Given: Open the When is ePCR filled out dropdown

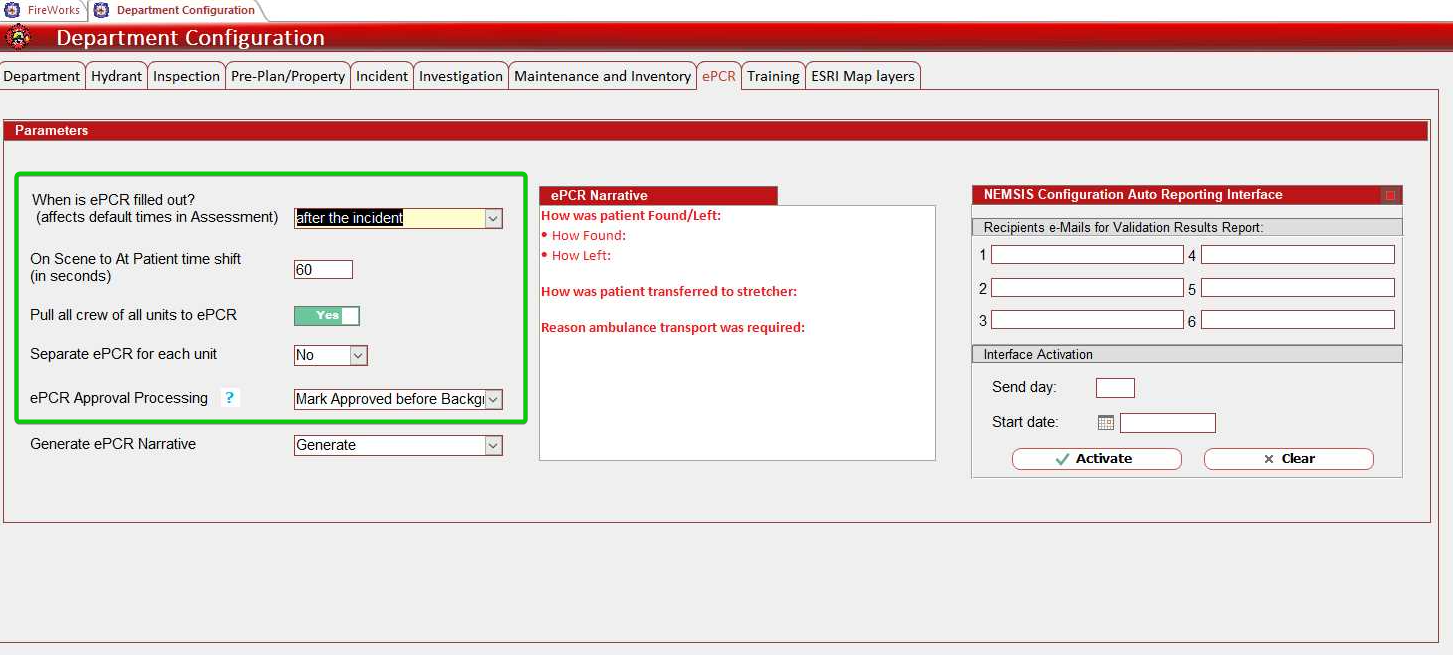Looking at the screenshot, I should pos(493,218).
